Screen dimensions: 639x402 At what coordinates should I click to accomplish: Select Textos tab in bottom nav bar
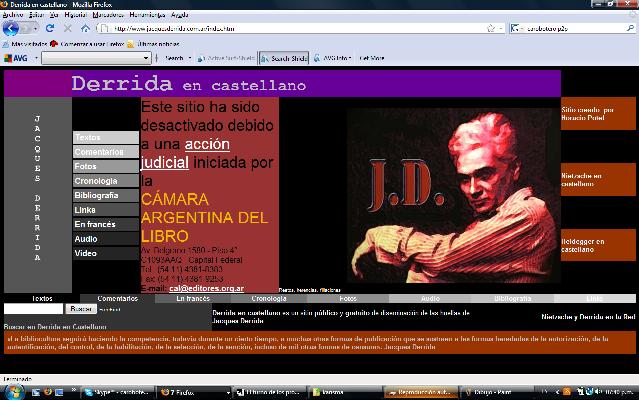click(42, 298)
